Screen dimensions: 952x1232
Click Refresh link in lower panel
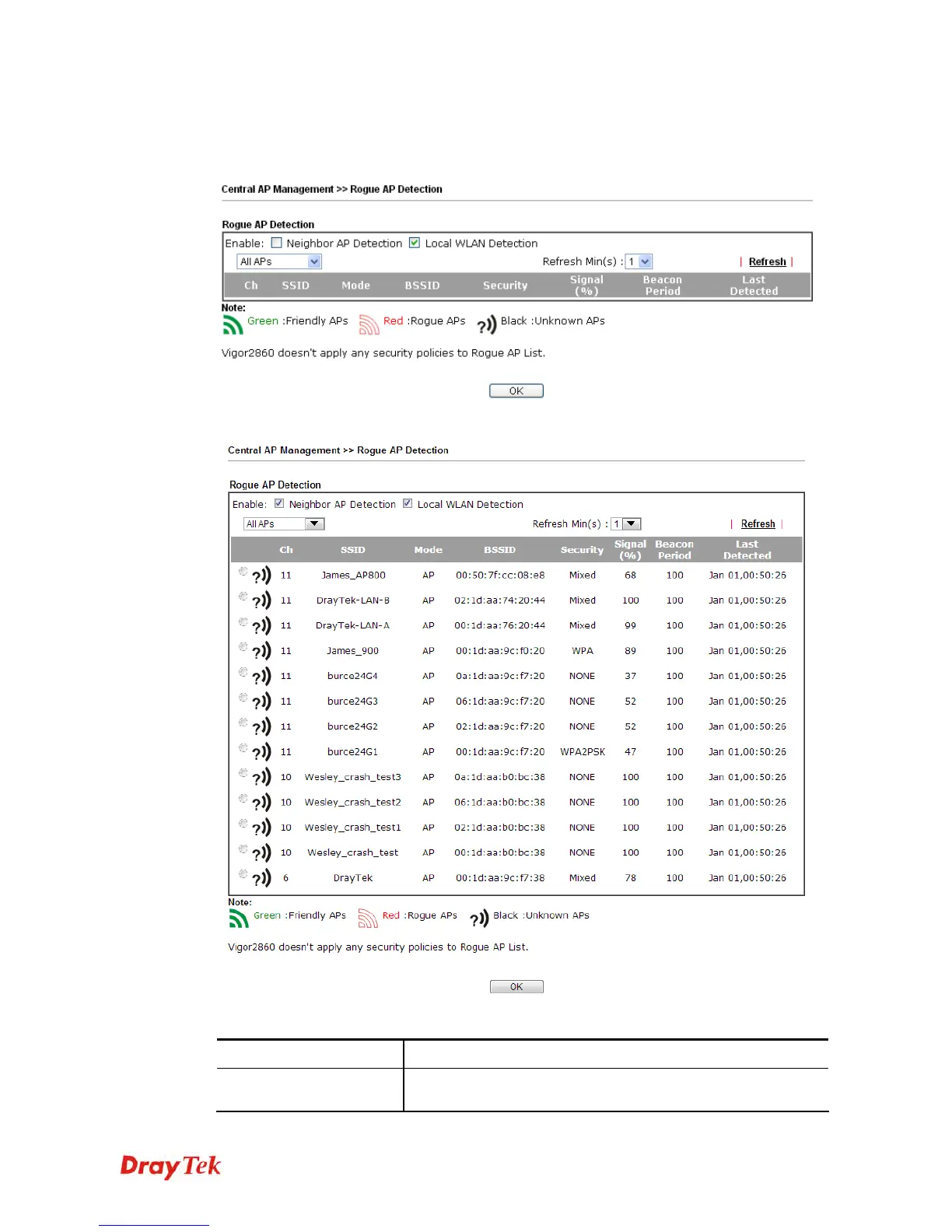[758, 524]
